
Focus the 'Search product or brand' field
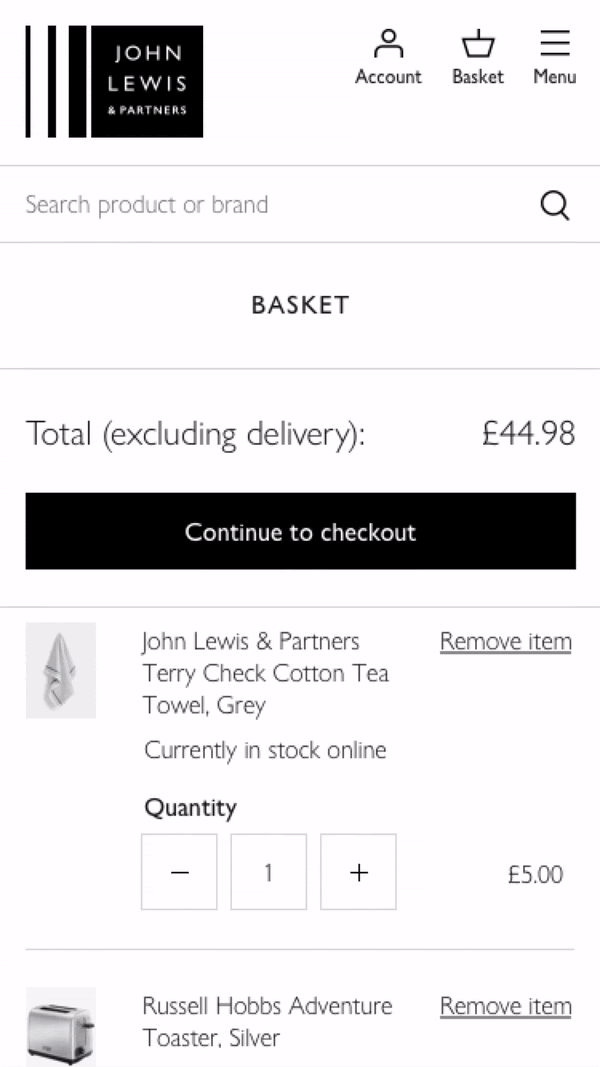coord(270,205)
